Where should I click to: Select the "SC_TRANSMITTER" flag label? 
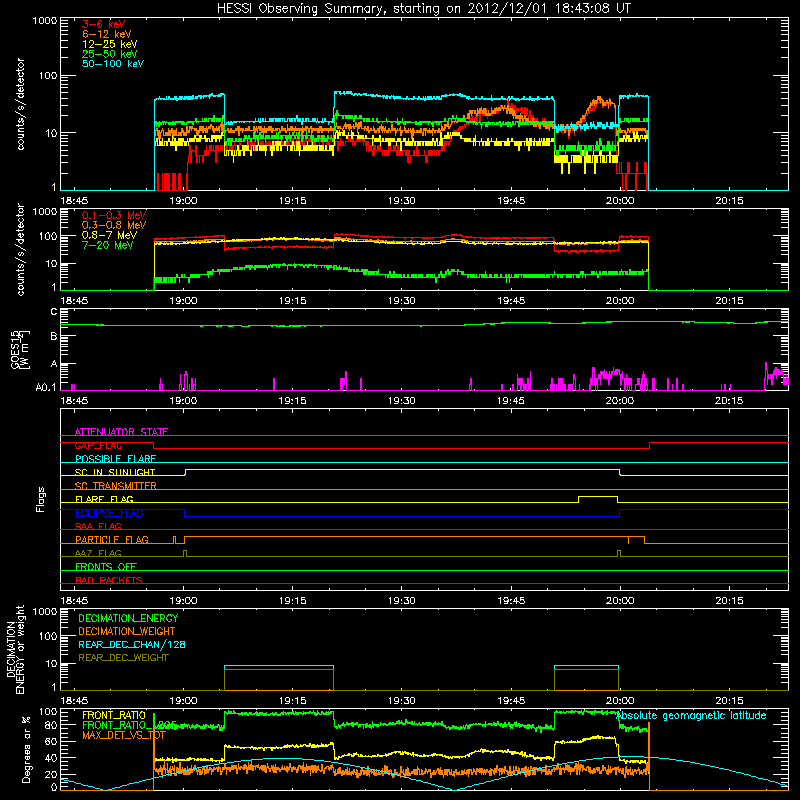115,486
